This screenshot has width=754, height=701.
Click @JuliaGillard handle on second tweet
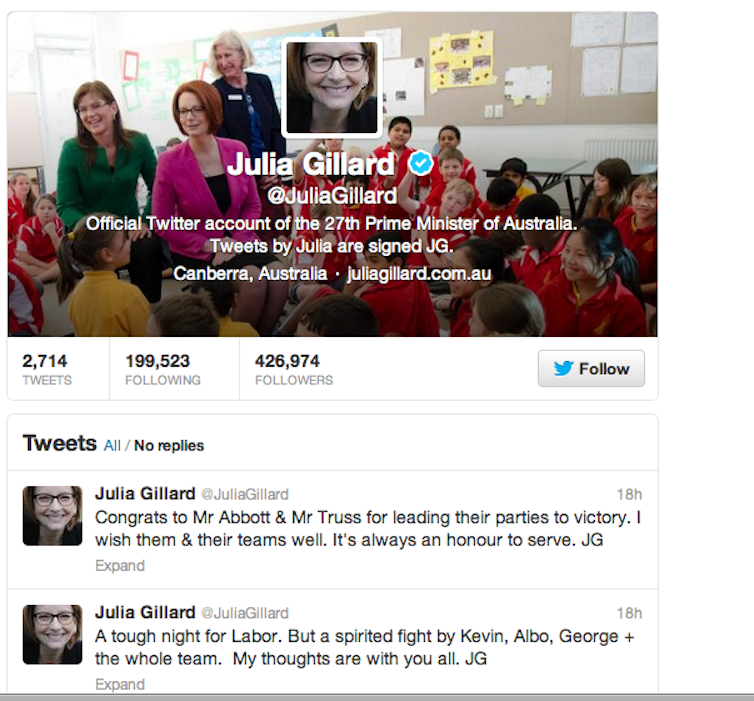(245, 613)
